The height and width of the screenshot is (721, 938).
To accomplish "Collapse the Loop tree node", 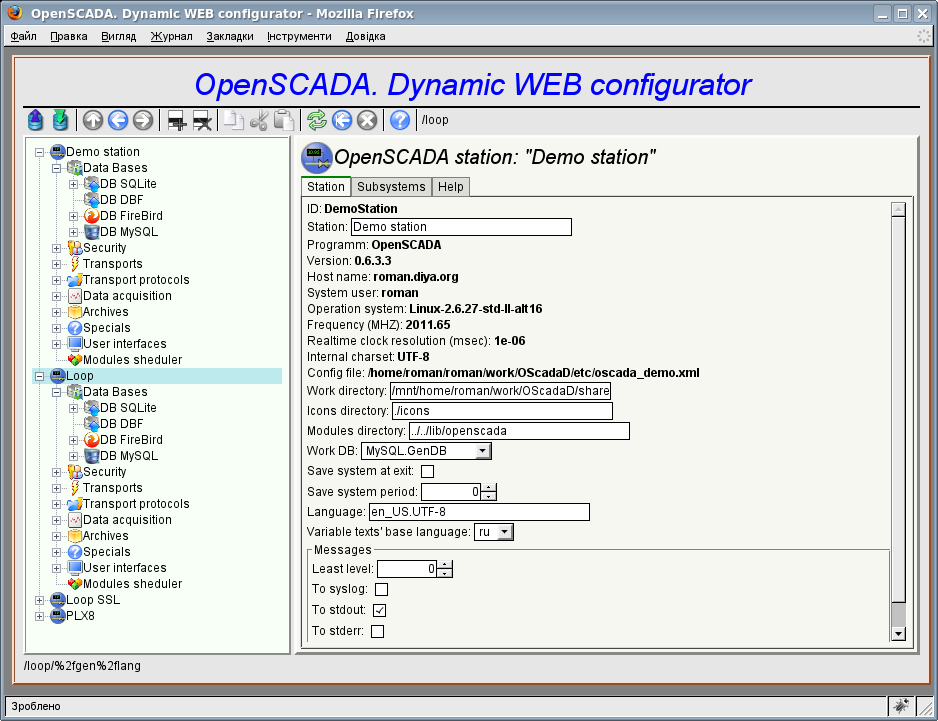I will [x=39, y=376].
